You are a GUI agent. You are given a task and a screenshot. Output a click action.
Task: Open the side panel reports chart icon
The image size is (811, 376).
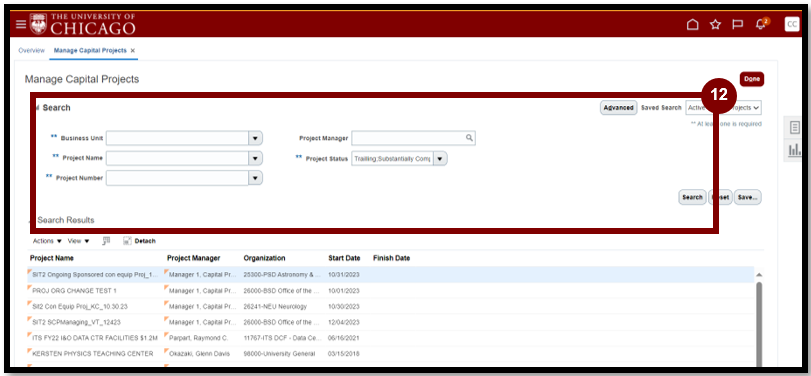(x=794, y=150)
